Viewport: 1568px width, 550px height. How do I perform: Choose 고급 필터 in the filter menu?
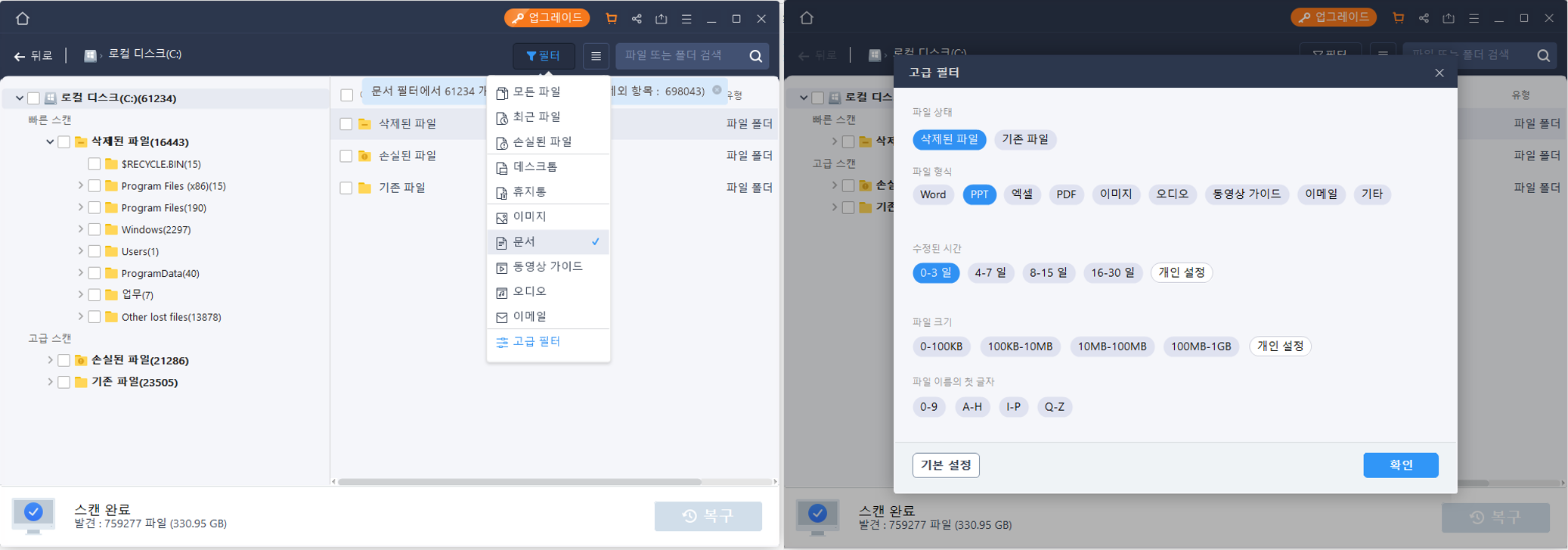click(x=536, y=342)
